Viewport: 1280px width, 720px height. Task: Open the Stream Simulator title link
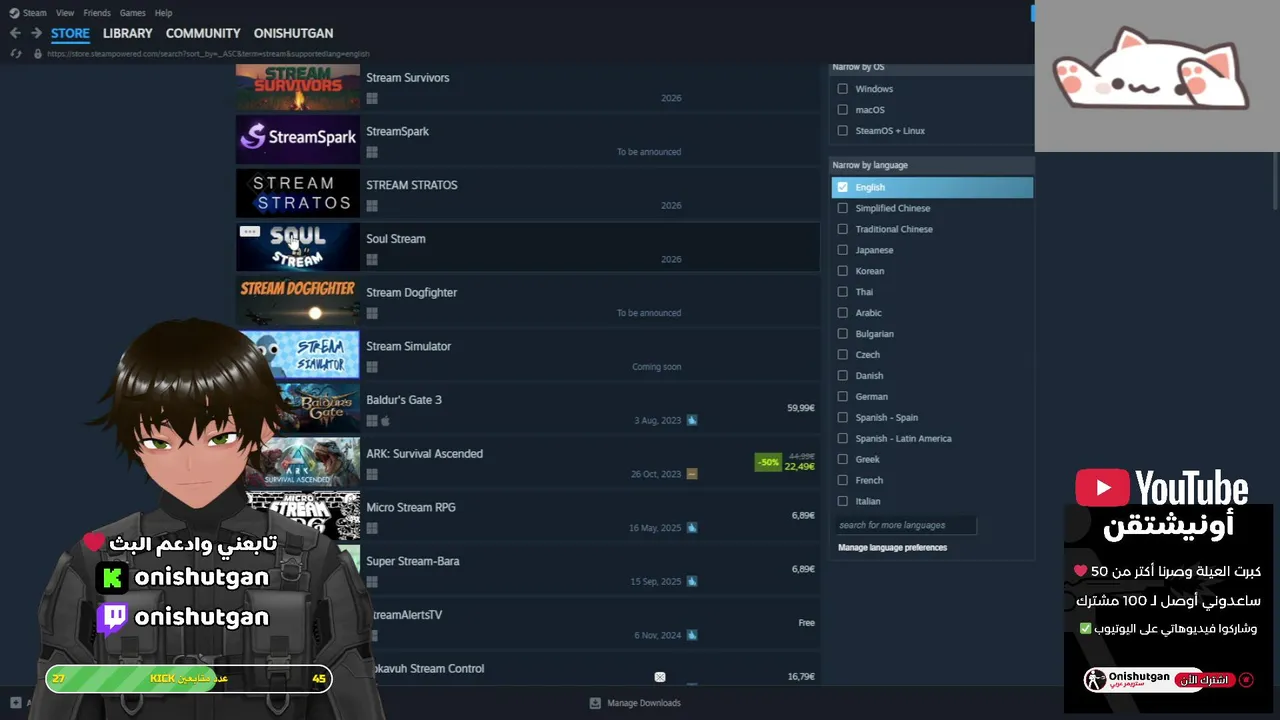408,346
